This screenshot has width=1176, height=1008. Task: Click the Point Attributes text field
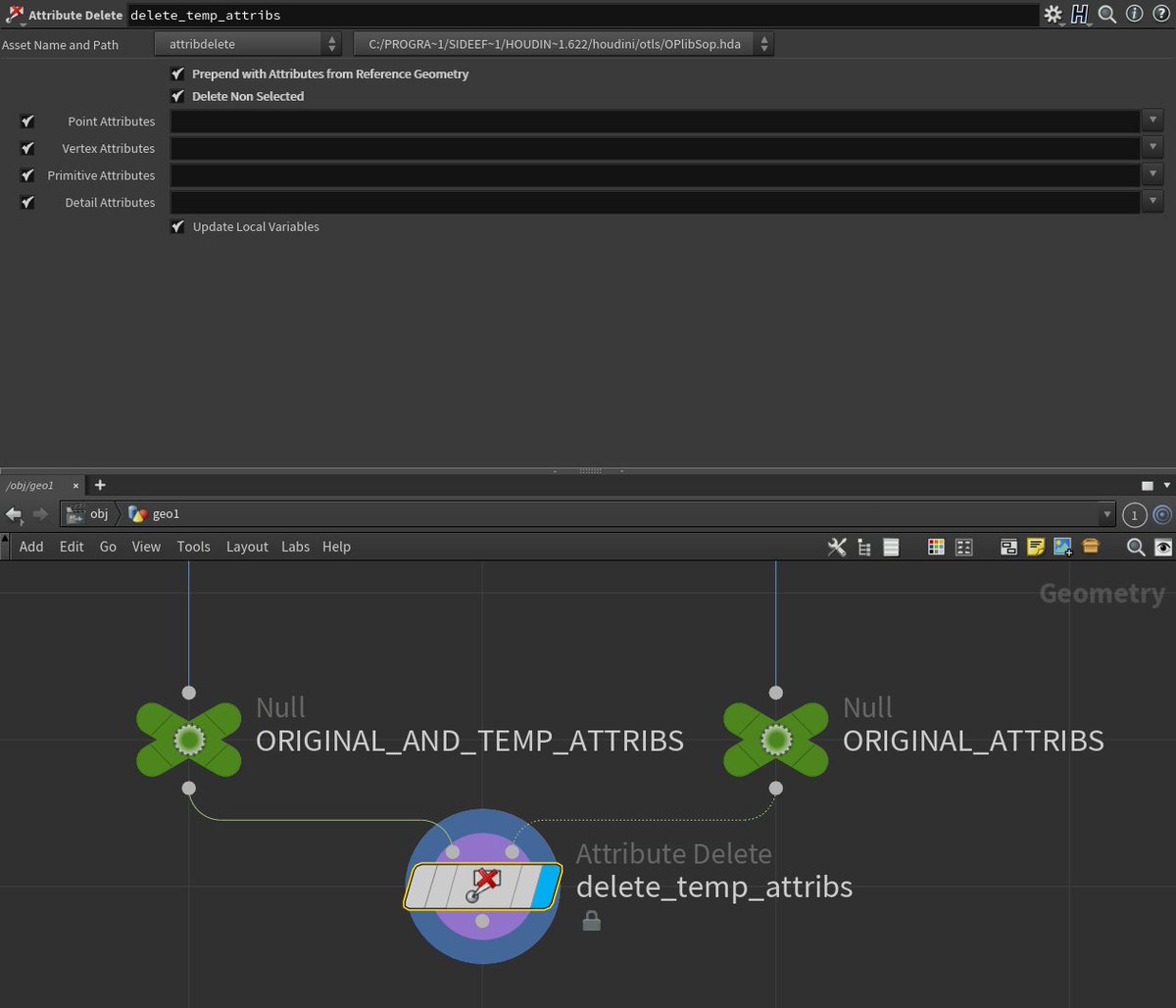click(655, 121)
